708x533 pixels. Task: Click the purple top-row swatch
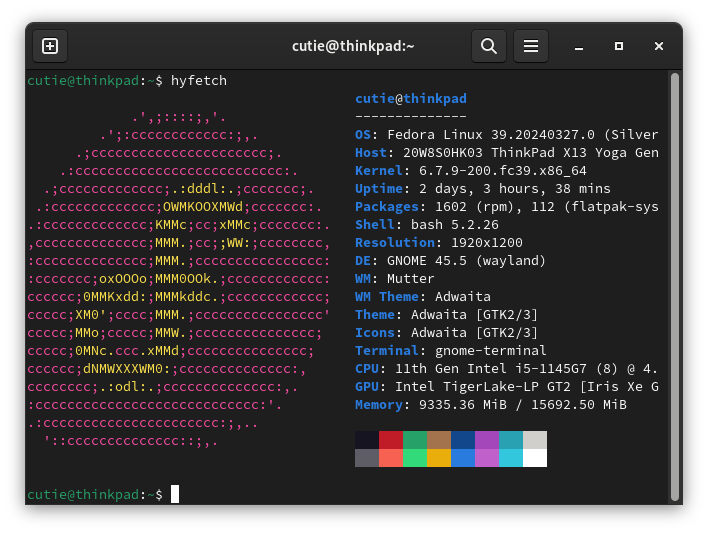click(x=487, y=440)
